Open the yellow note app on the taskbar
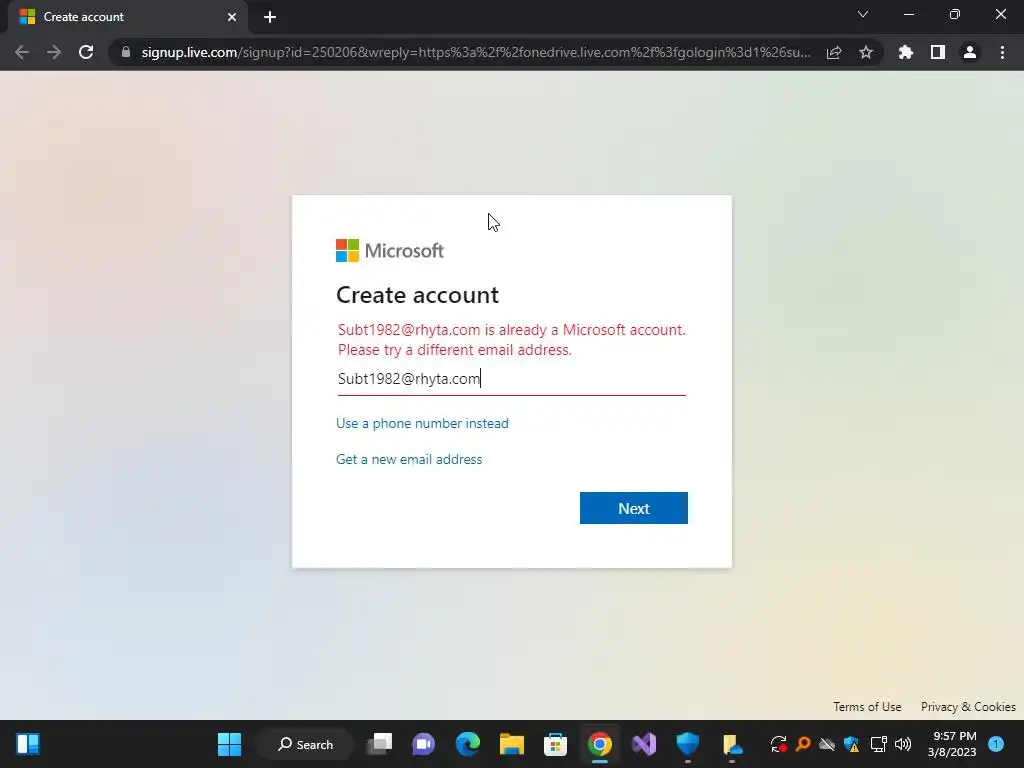Viewport: 1024px width, 768px height. tap(732, 744)
